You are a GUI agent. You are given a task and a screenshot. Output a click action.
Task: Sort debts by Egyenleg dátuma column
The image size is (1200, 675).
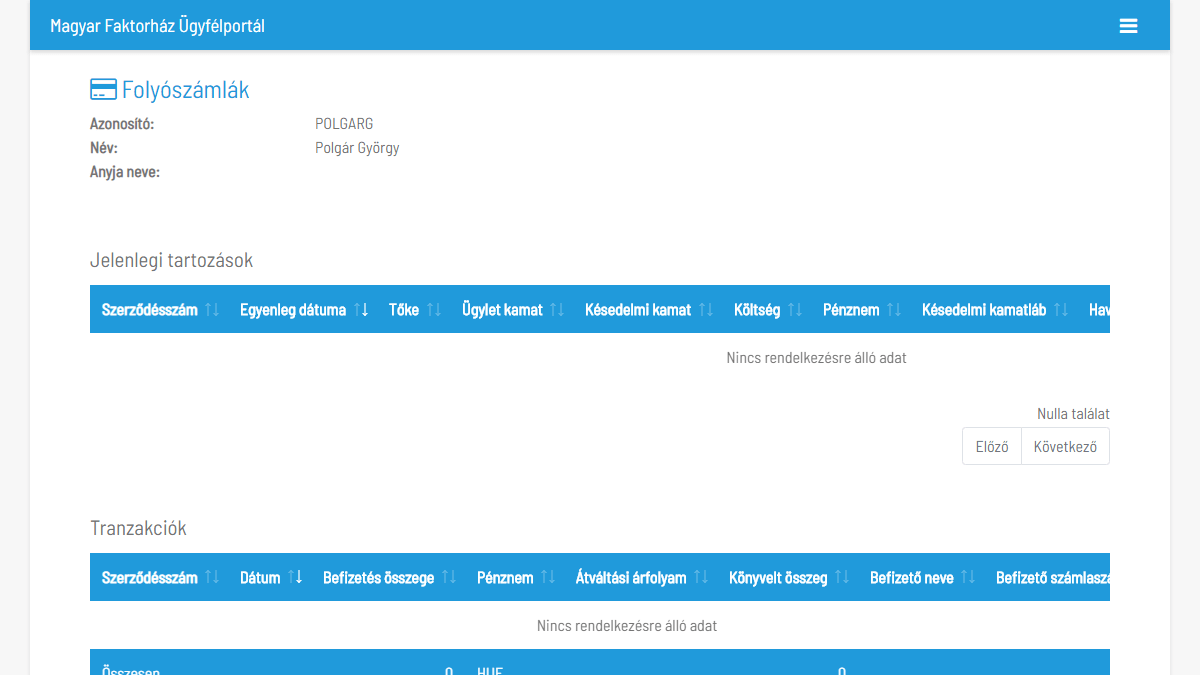pos(303,310)
